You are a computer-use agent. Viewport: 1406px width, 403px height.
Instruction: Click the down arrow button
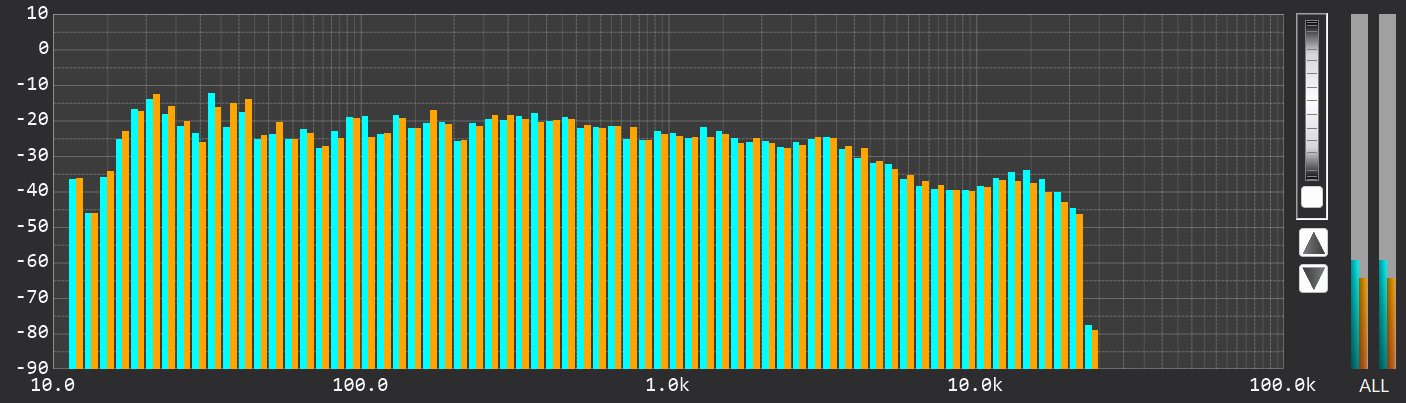tap(1313, 278)
